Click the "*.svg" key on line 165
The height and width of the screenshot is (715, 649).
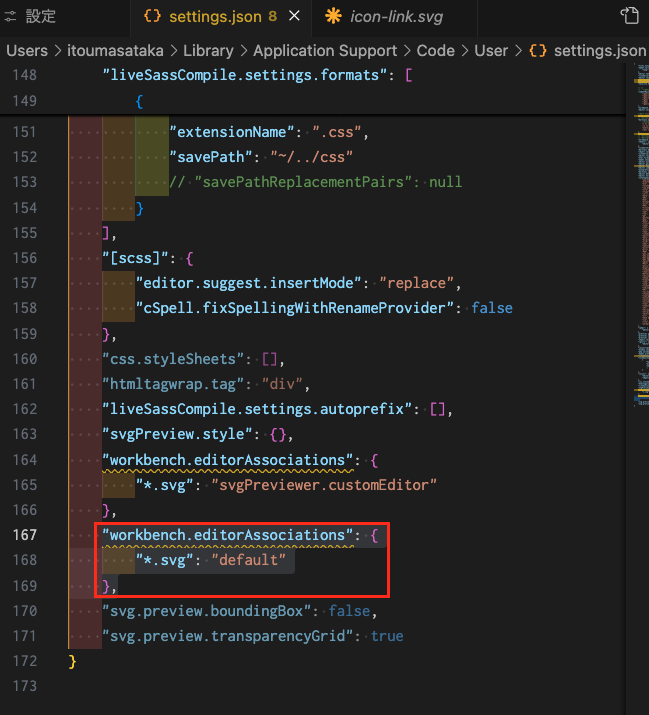(x=165, y=485)
